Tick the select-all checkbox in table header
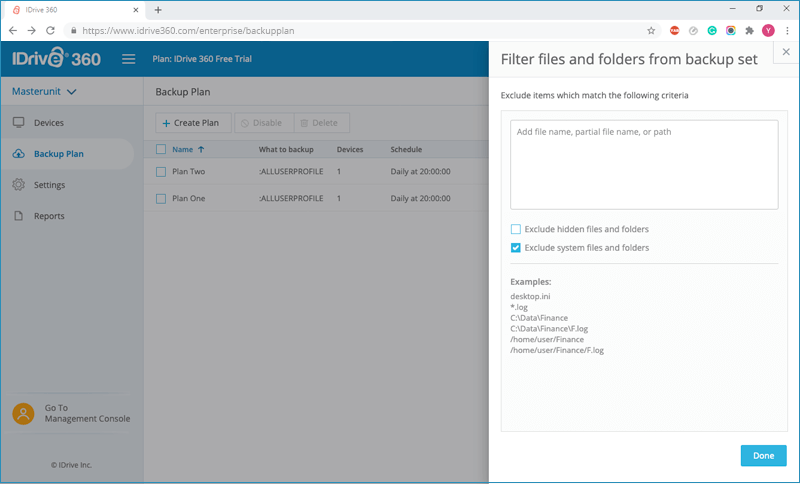 tap(161, 149)
